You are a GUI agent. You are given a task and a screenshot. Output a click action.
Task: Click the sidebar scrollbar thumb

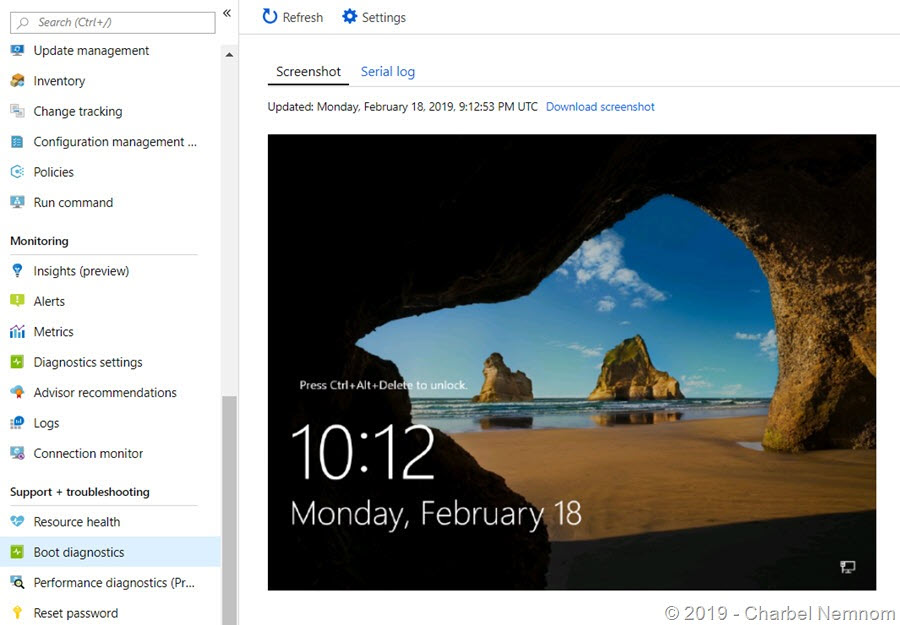pos(229,510)
